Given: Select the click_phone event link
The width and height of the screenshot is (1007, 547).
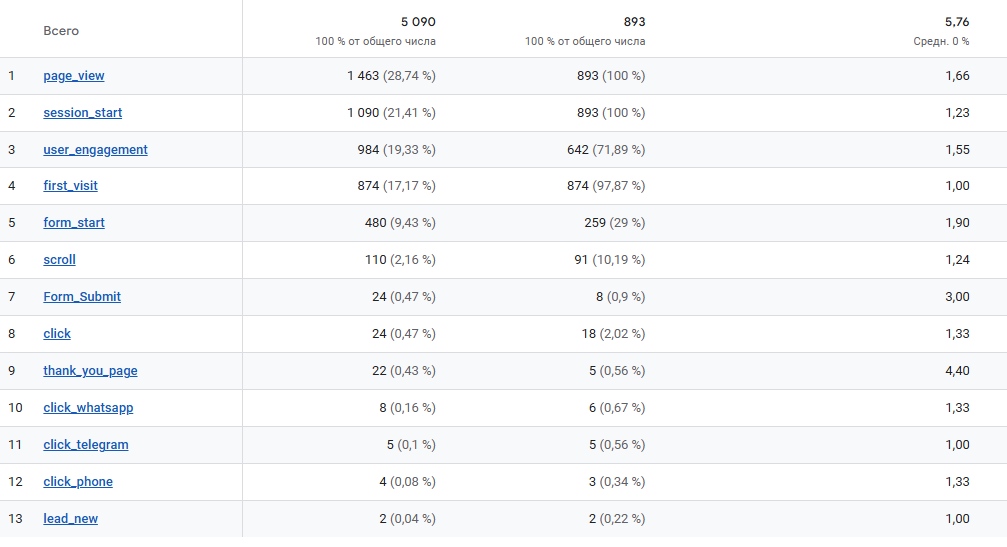Looking at the screenshot, I should [x=78, y=482].
